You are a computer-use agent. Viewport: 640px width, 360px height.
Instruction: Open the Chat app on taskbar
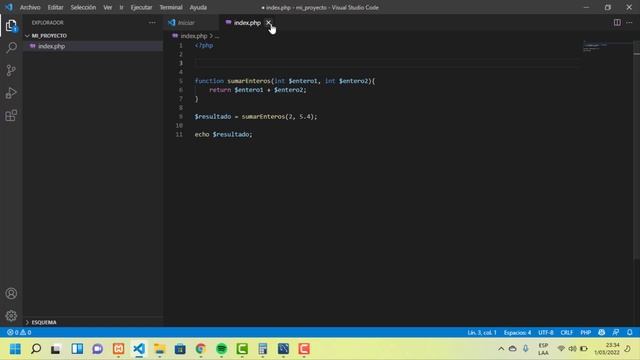click(98, 349)
